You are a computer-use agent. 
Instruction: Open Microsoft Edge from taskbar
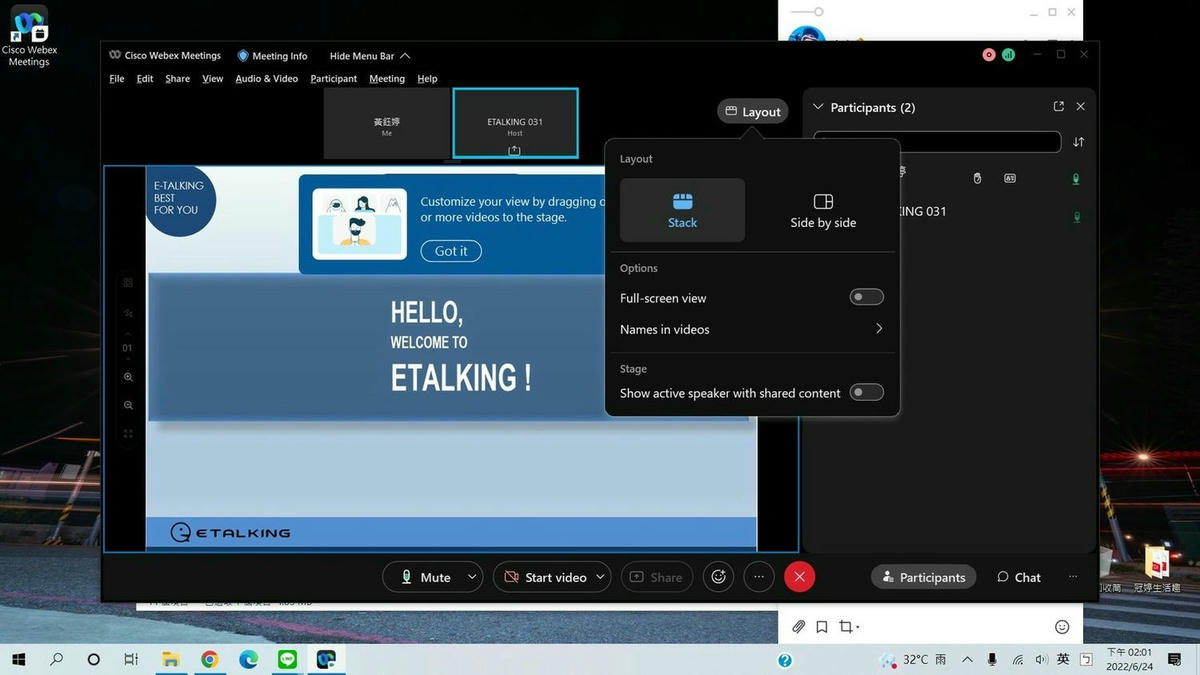point(248,660)
